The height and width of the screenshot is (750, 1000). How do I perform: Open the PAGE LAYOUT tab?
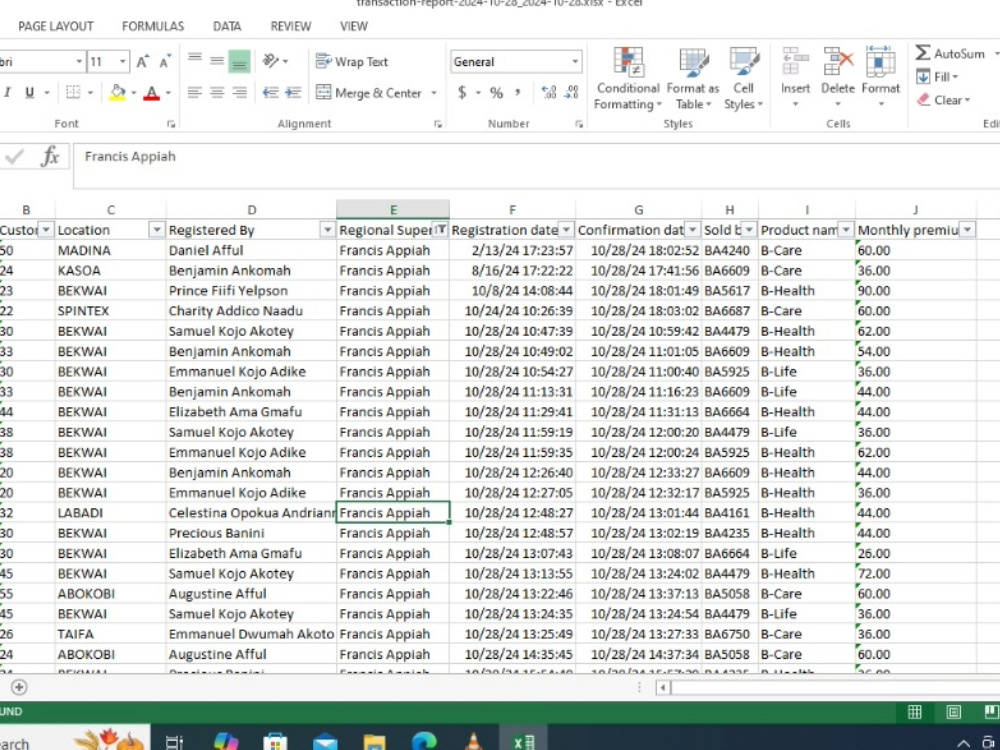pyautogui.click(x=55, y=26)
